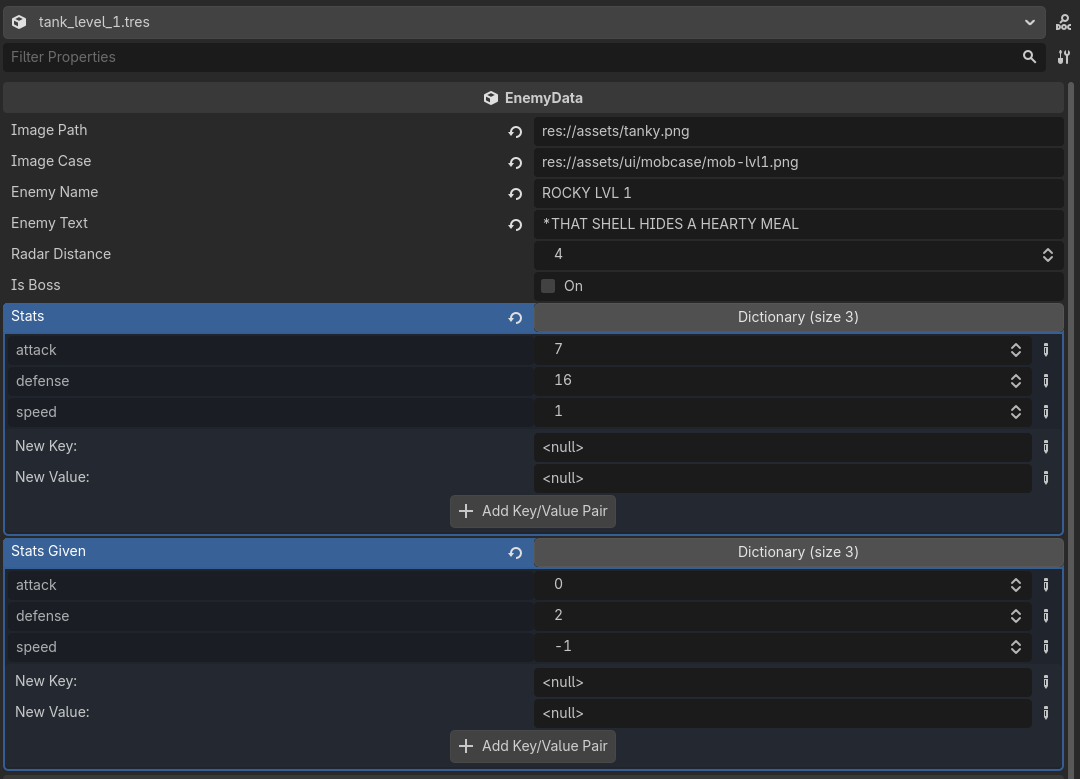Click the EnemyData section header
This screenshot has width=1080, height=779.
coord(533,98)
